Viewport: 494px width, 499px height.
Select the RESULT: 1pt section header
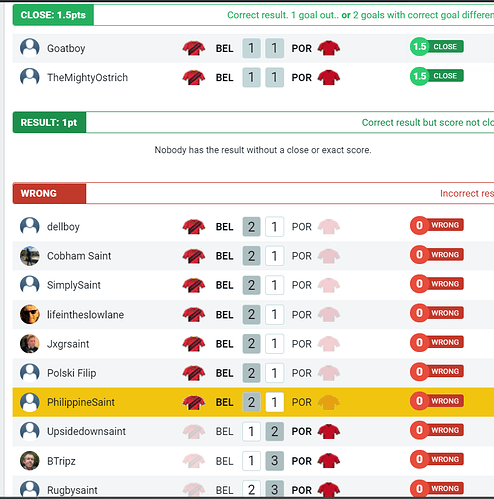49,122
